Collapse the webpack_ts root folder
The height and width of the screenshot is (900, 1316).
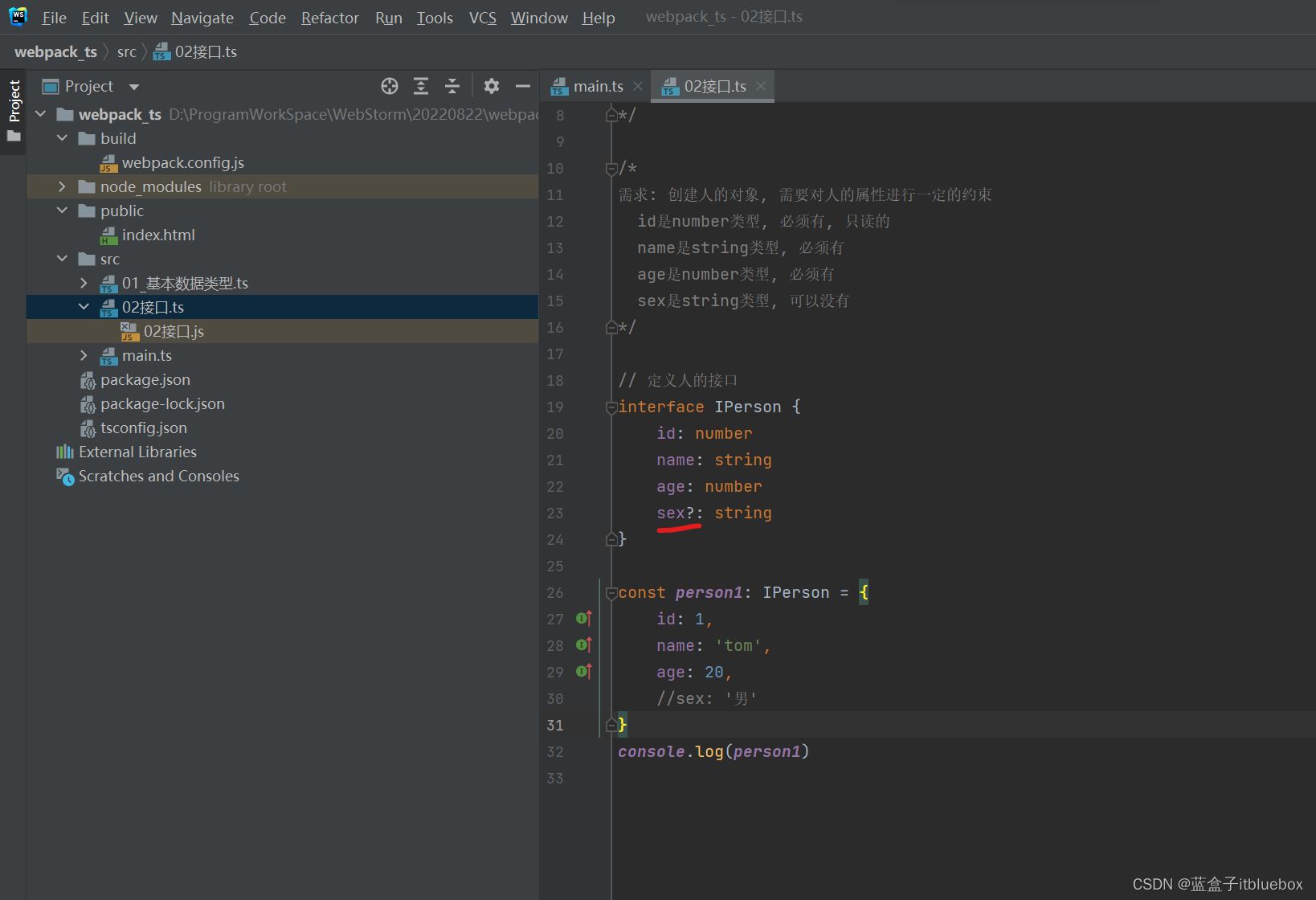41,114
